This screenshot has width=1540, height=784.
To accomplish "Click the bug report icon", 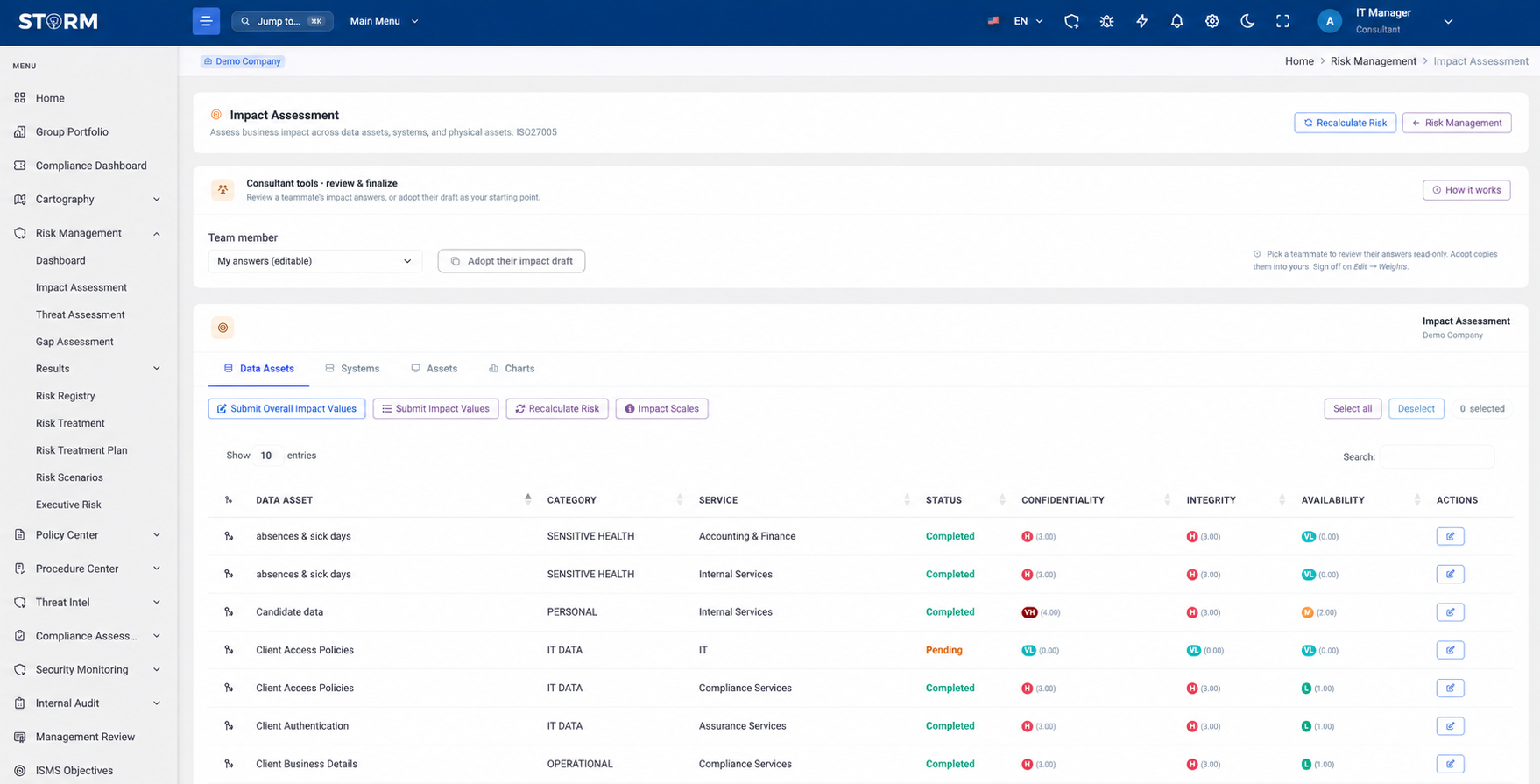I will click(1106, 21).
